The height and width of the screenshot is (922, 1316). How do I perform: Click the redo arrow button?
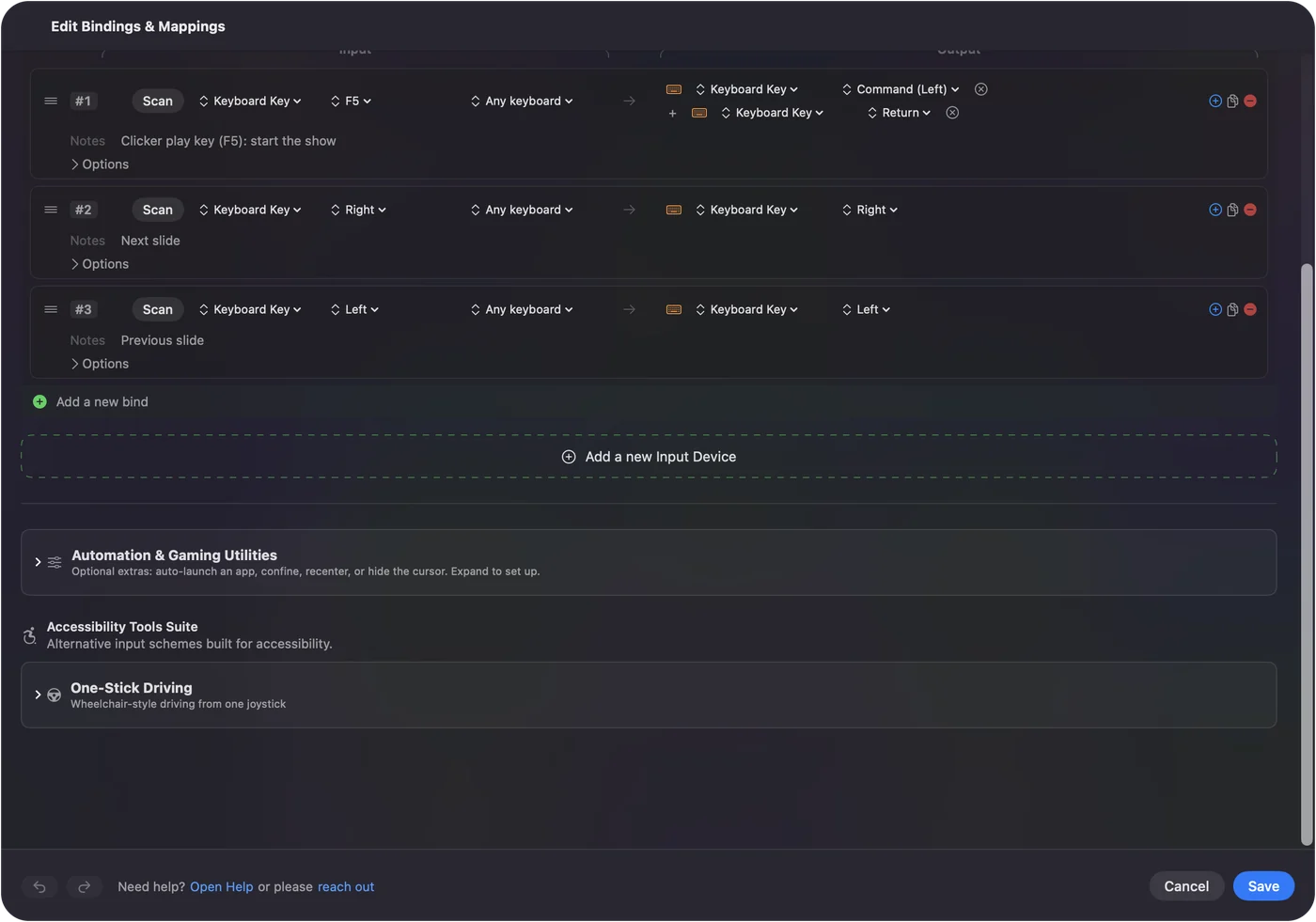(84, 886)
